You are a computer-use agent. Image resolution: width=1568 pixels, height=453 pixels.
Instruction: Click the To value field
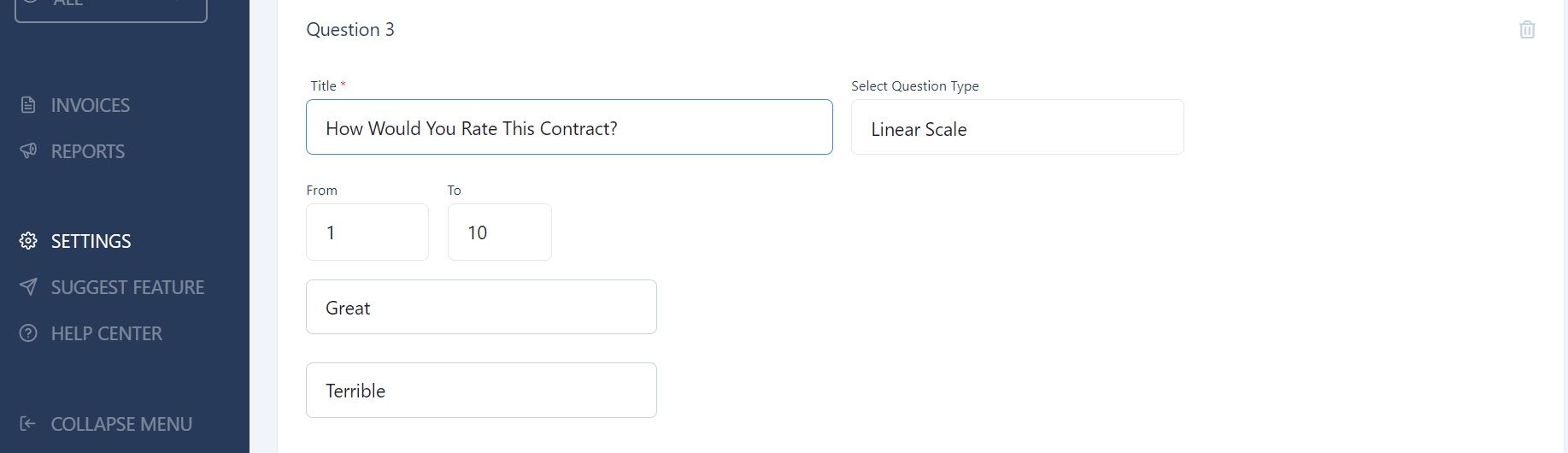coord(500,232)
